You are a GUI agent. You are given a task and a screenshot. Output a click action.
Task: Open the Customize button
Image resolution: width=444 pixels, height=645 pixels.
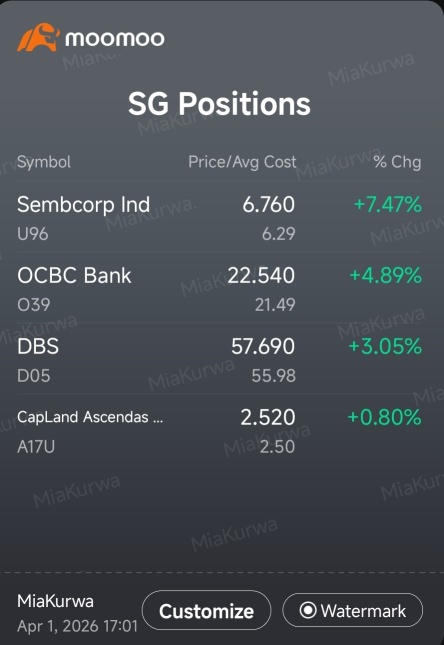[x=207, y=610]
